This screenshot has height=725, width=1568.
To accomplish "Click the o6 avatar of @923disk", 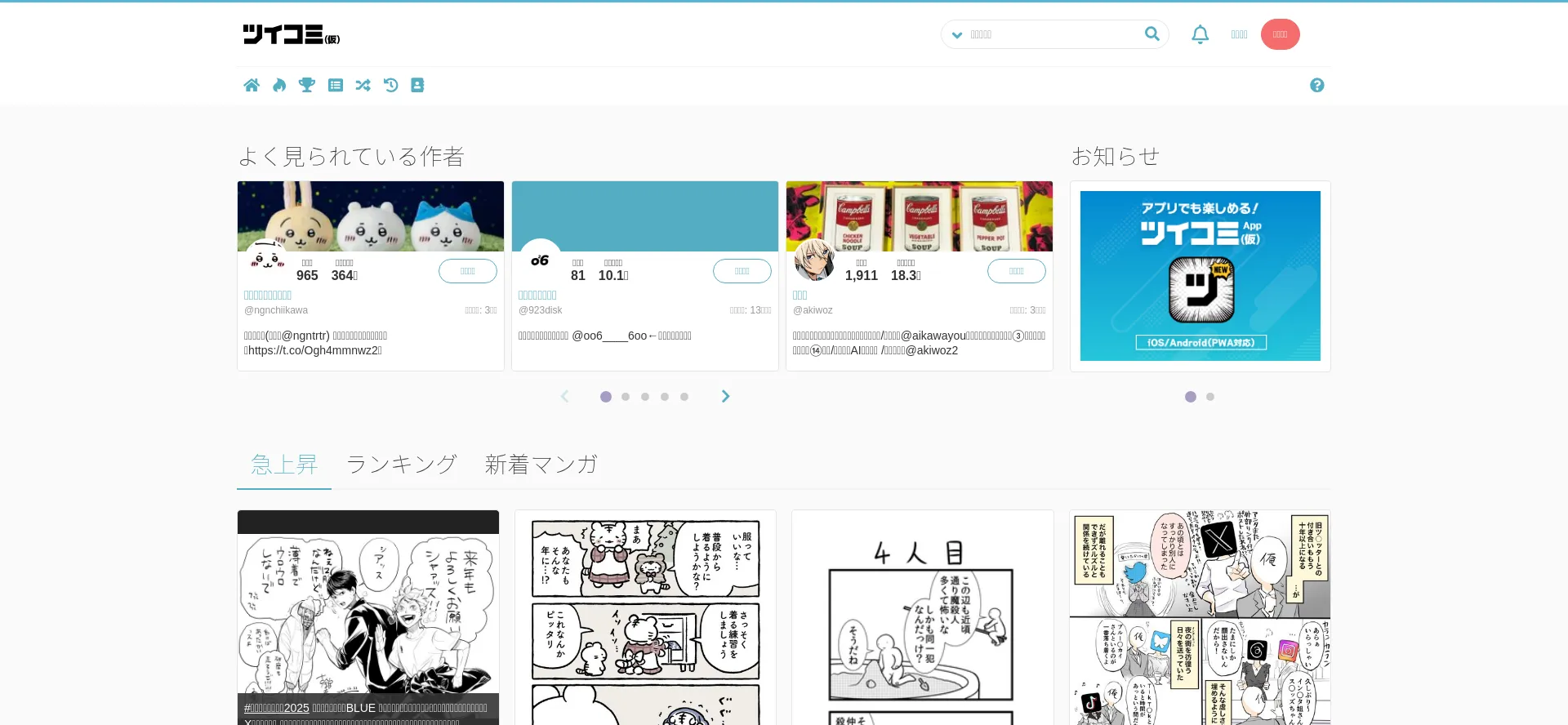I will coord(541,259).
